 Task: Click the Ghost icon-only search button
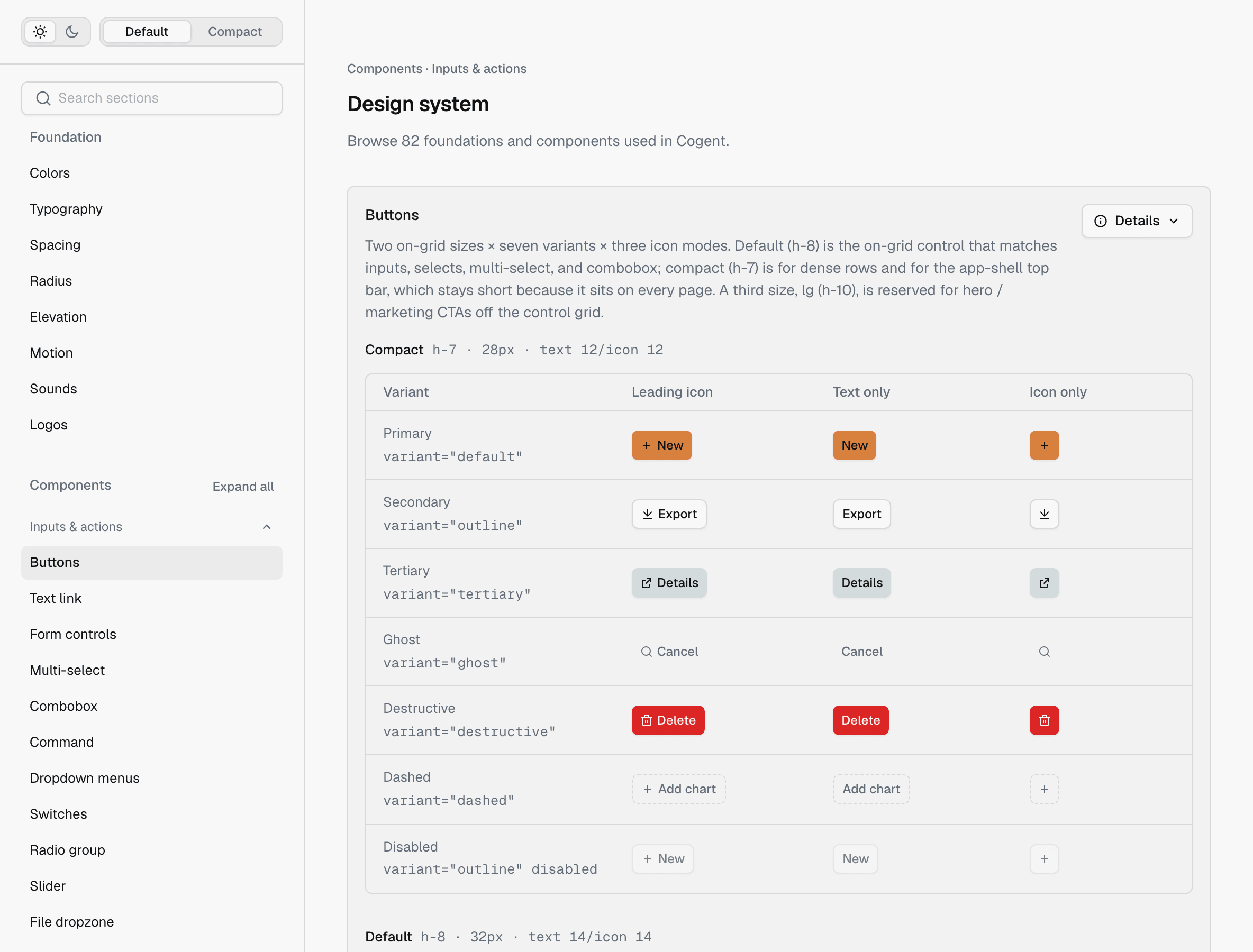coord(1045,652)
